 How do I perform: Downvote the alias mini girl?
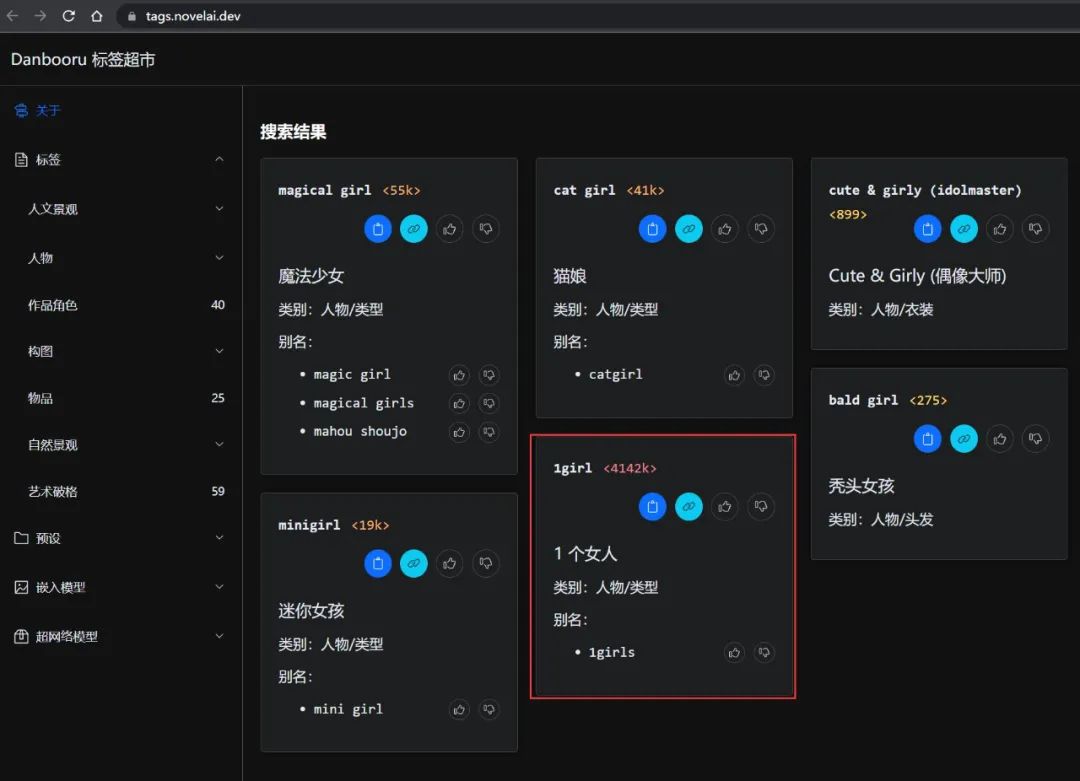[489, 709]
